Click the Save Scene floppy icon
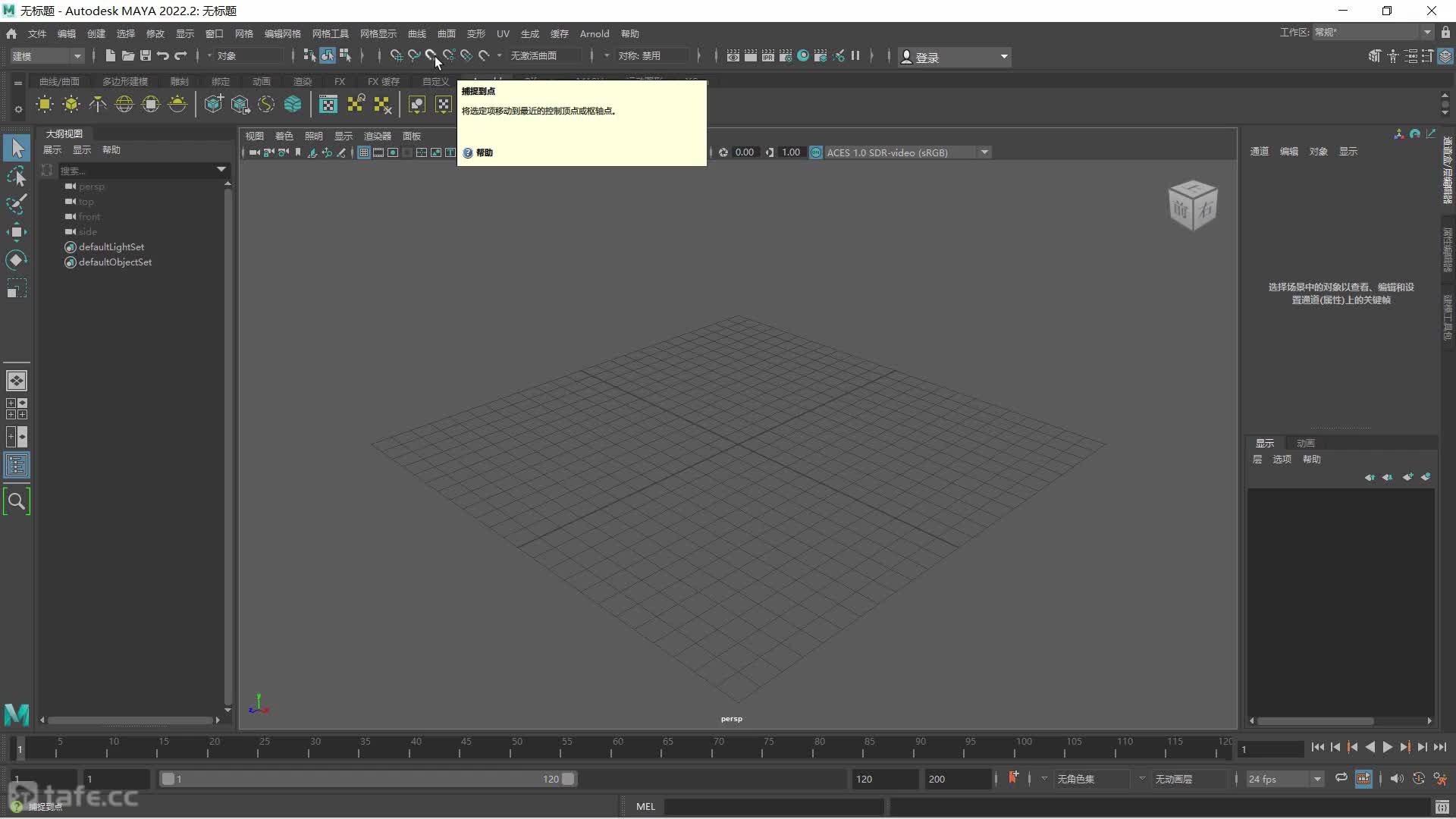The image size is (1456, 819). [145, 55]
